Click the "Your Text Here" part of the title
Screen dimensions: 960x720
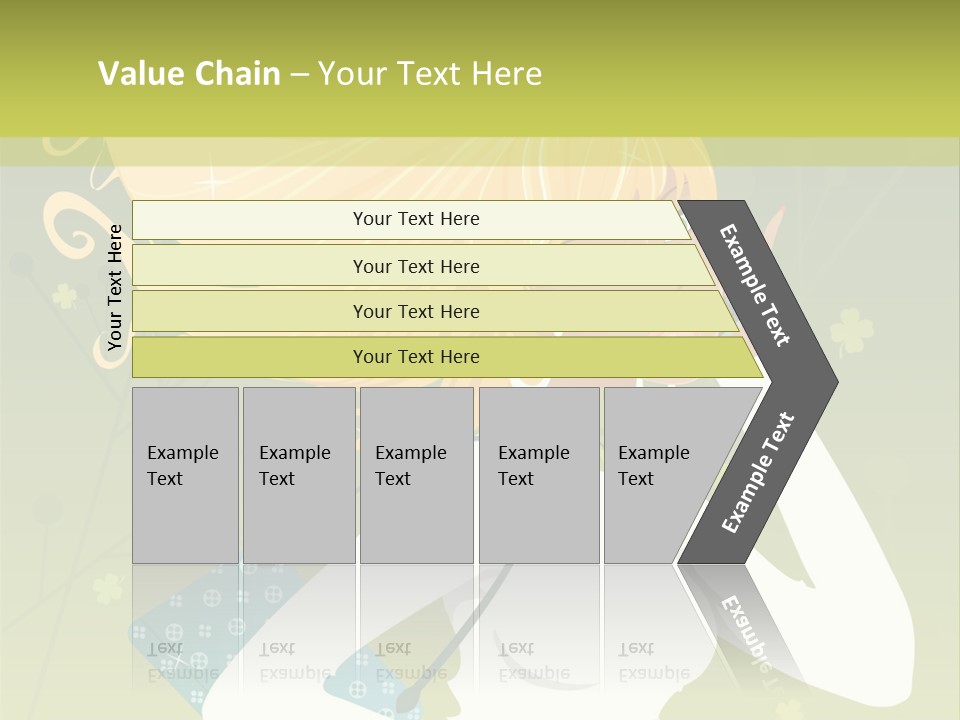pyautogui.click(x=430, y=74)
